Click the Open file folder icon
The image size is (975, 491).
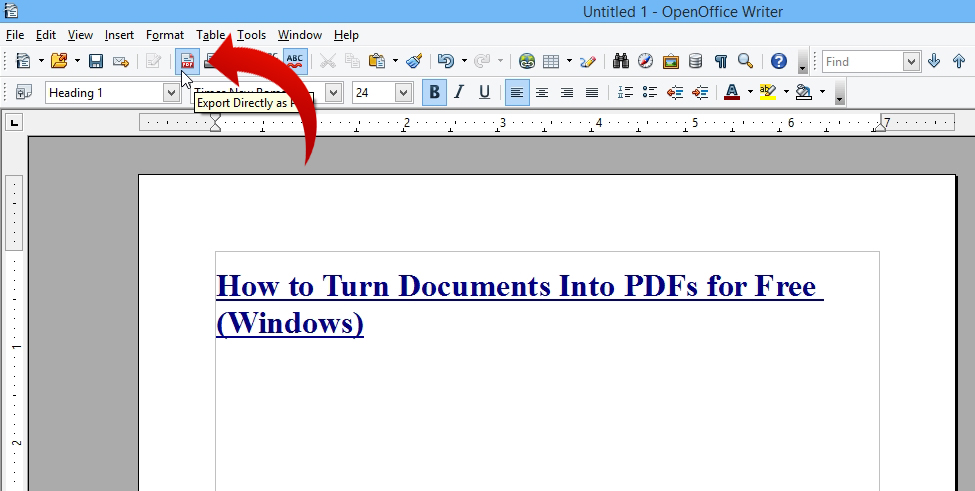(59, 61)
